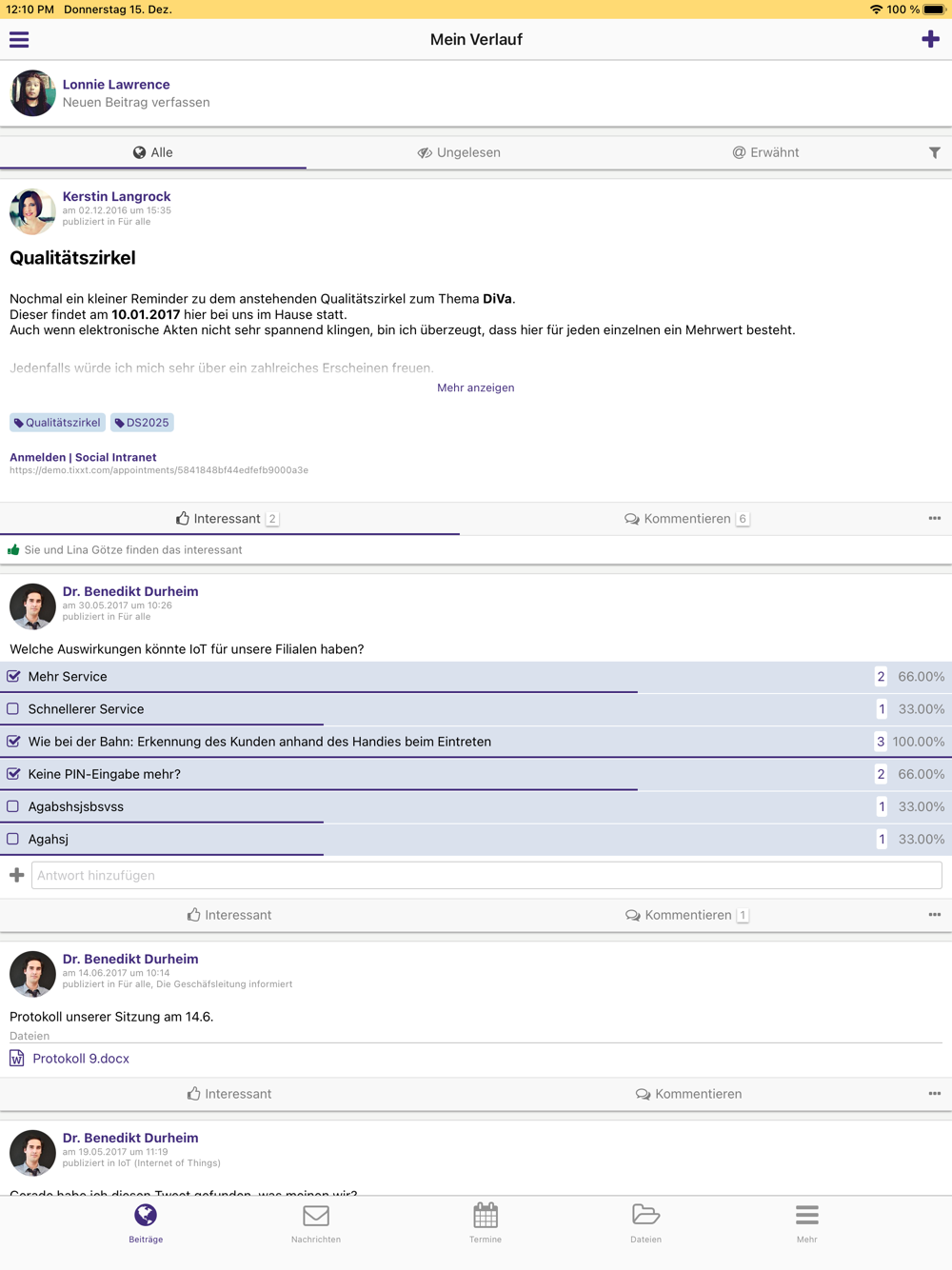Image resolution: width=952 pixels, height=1270 pixels.
Task: Check the Schnellerer Service poll option
Action: pos(13,709)
